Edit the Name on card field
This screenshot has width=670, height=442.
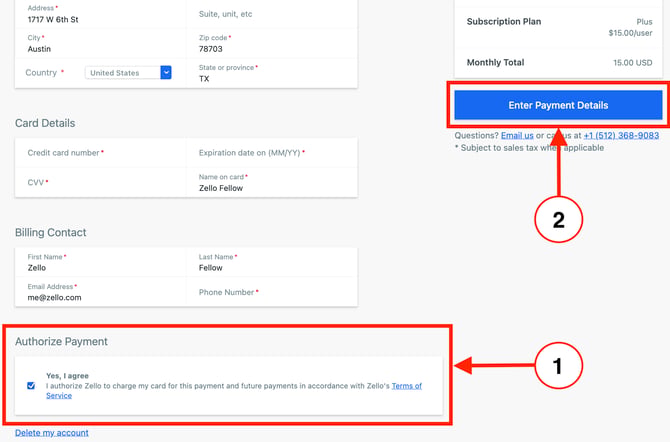click(272, 183)
